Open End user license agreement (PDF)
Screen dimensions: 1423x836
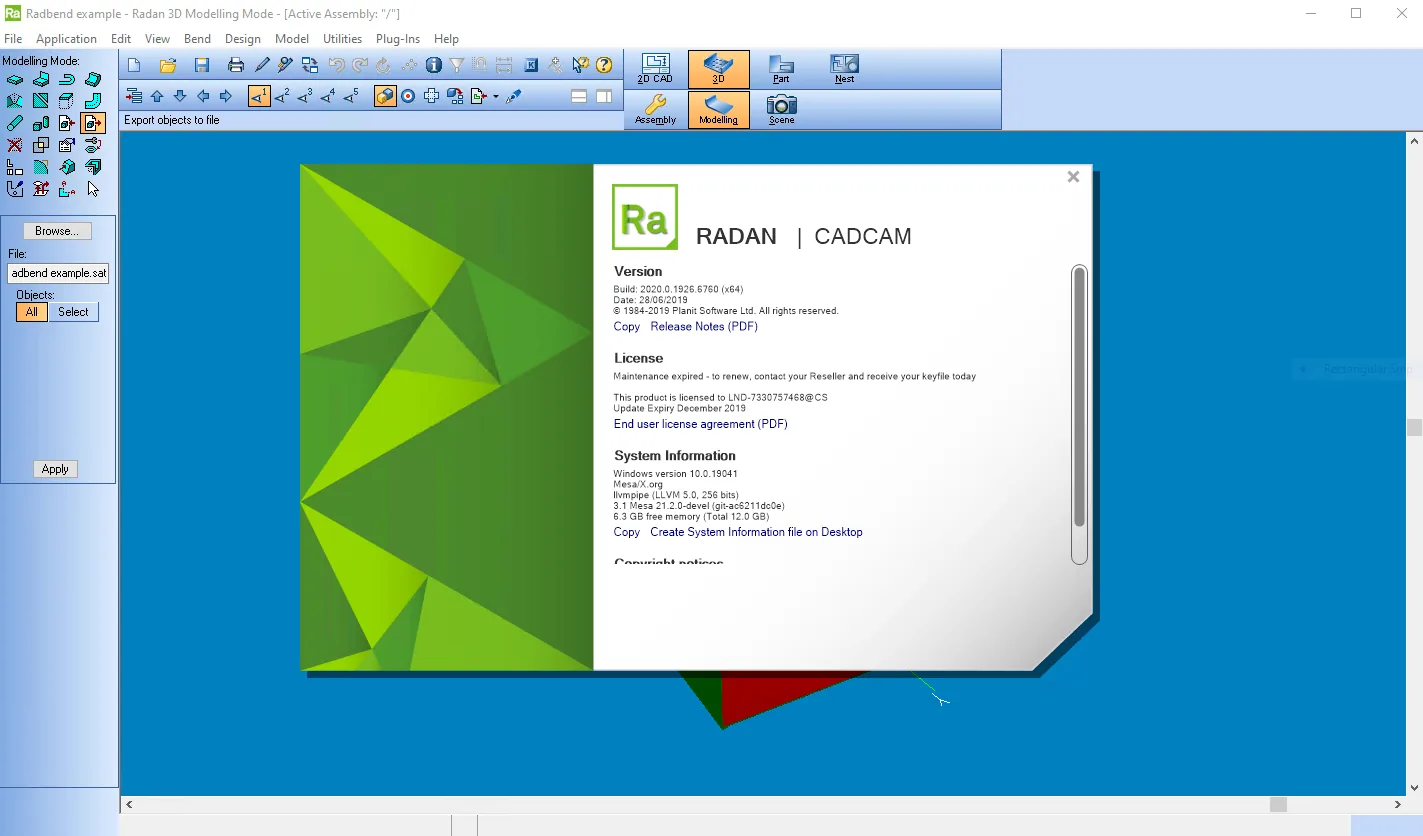(x=701, y=424)
